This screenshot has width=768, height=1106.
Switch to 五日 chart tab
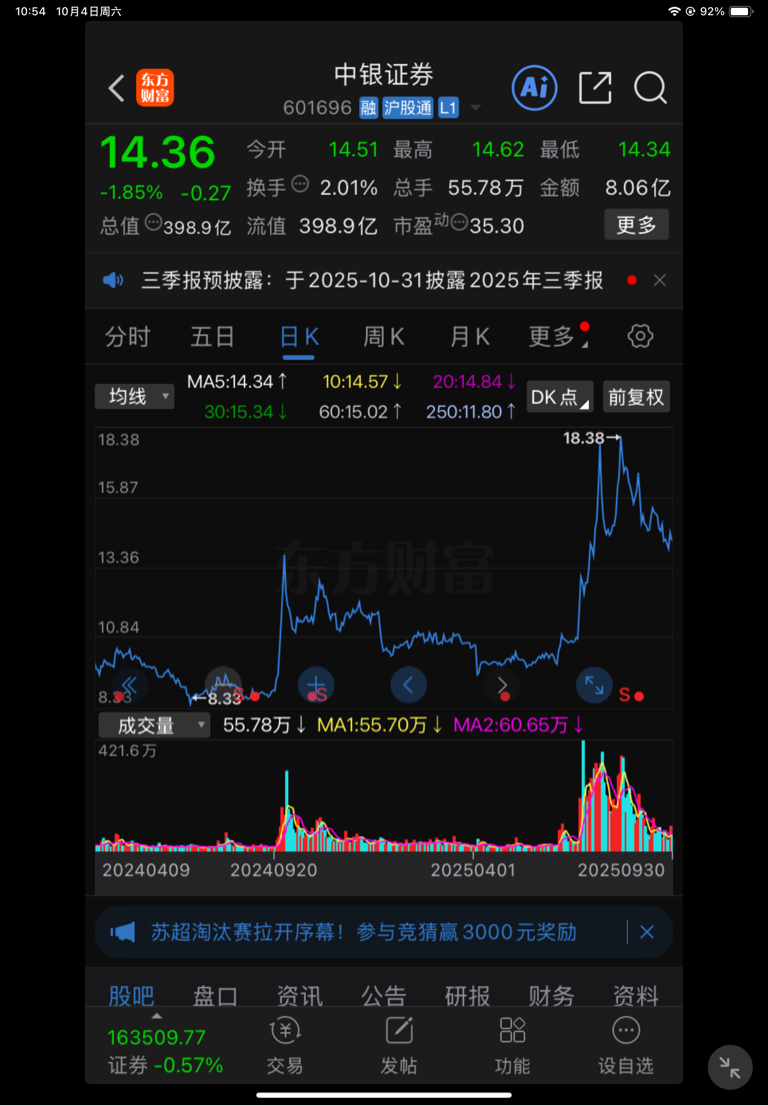[x=212, y=336]
